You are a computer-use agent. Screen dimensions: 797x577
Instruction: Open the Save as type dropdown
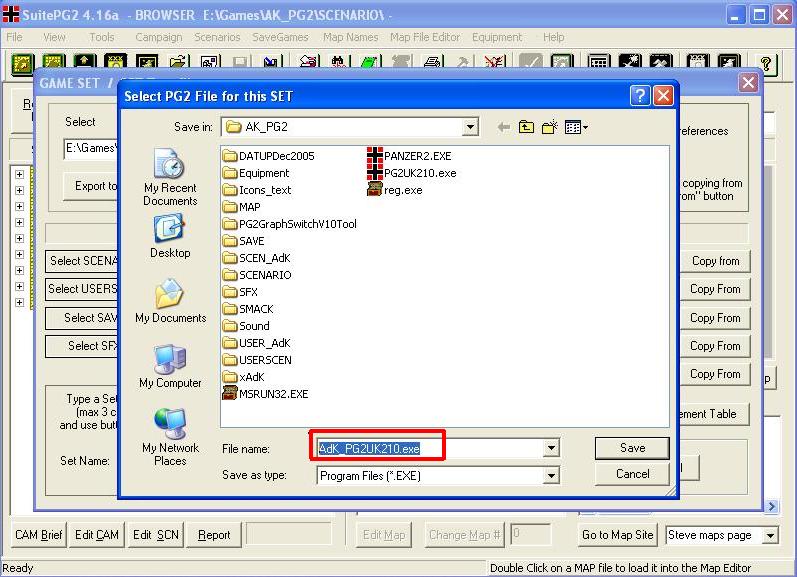pos(551,476)
